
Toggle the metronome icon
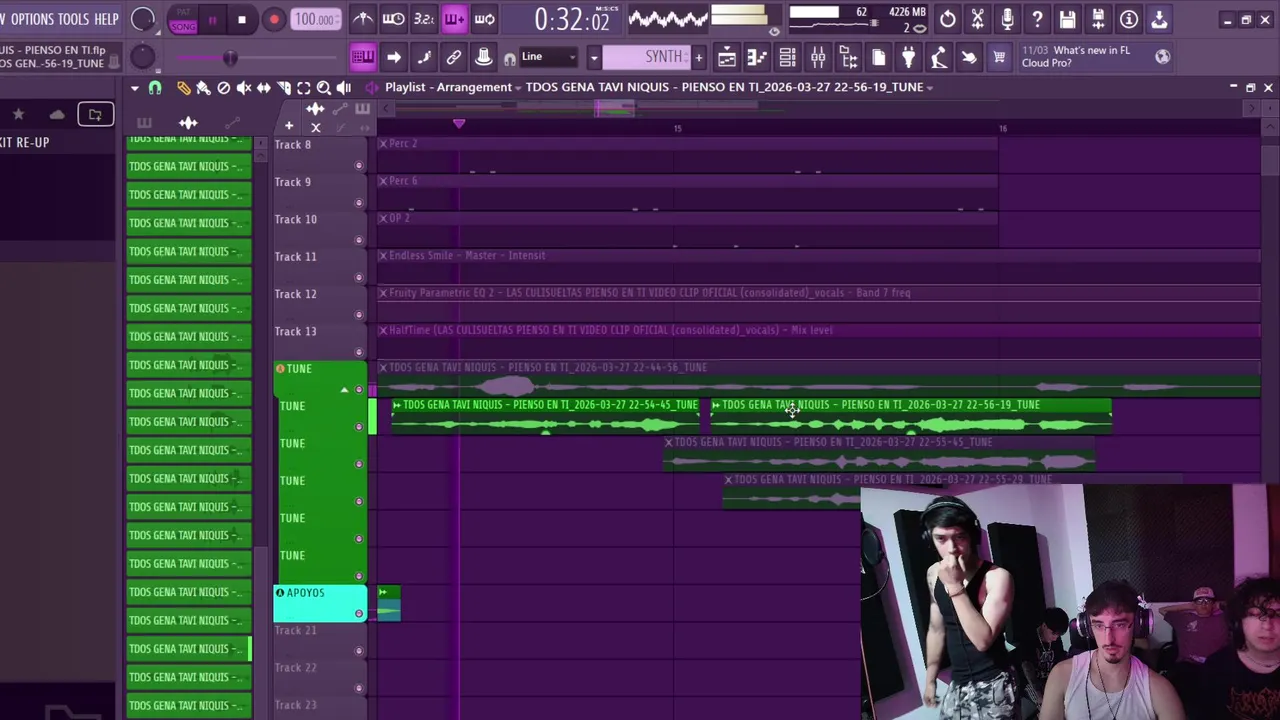(363, 19)
